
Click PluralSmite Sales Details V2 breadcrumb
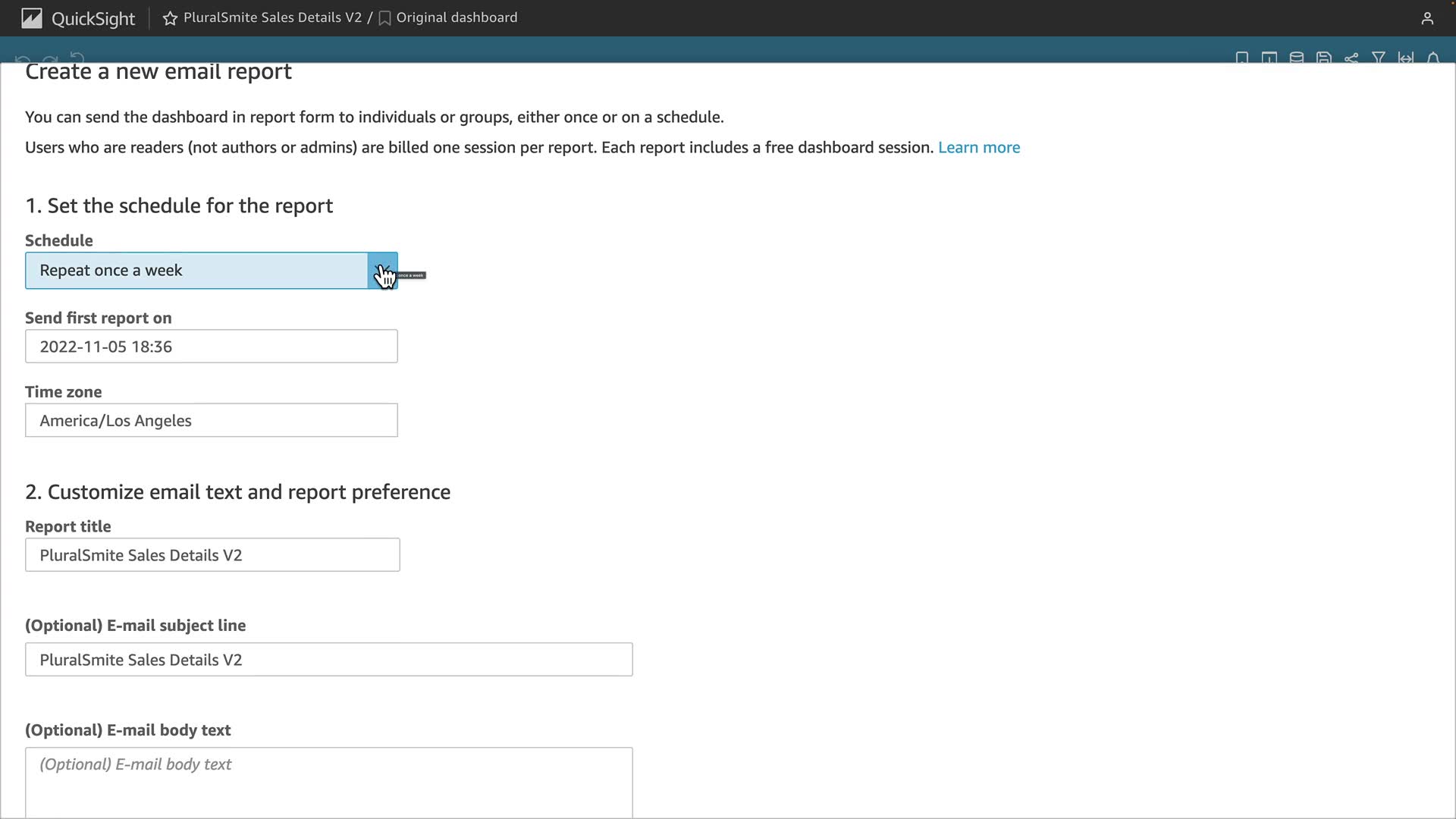[272, 17]
